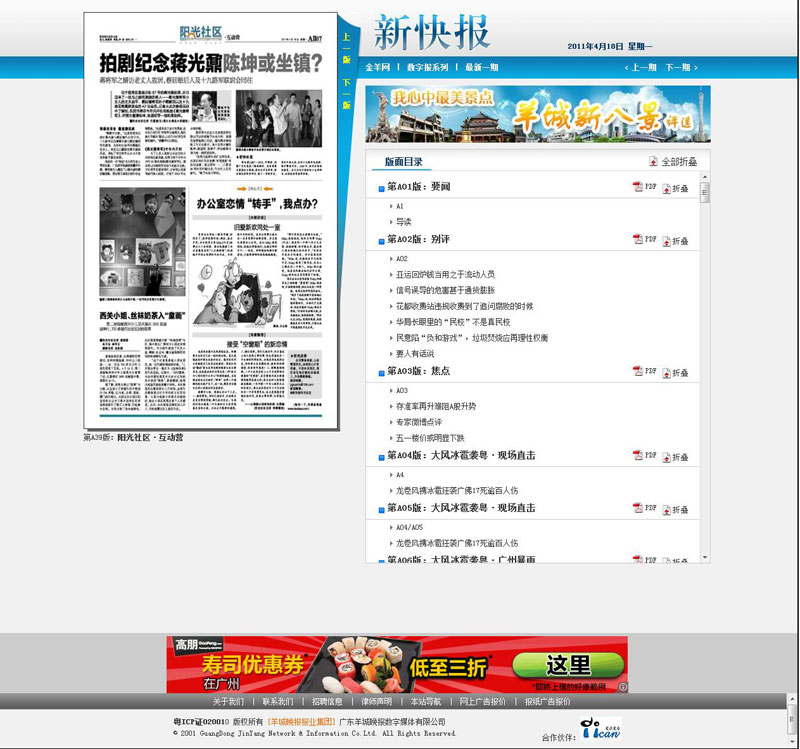The image size is (800, 749).
Task: Click the directory panel scroll down arrow
Action: pyautogui.click(x=705, y=558)
